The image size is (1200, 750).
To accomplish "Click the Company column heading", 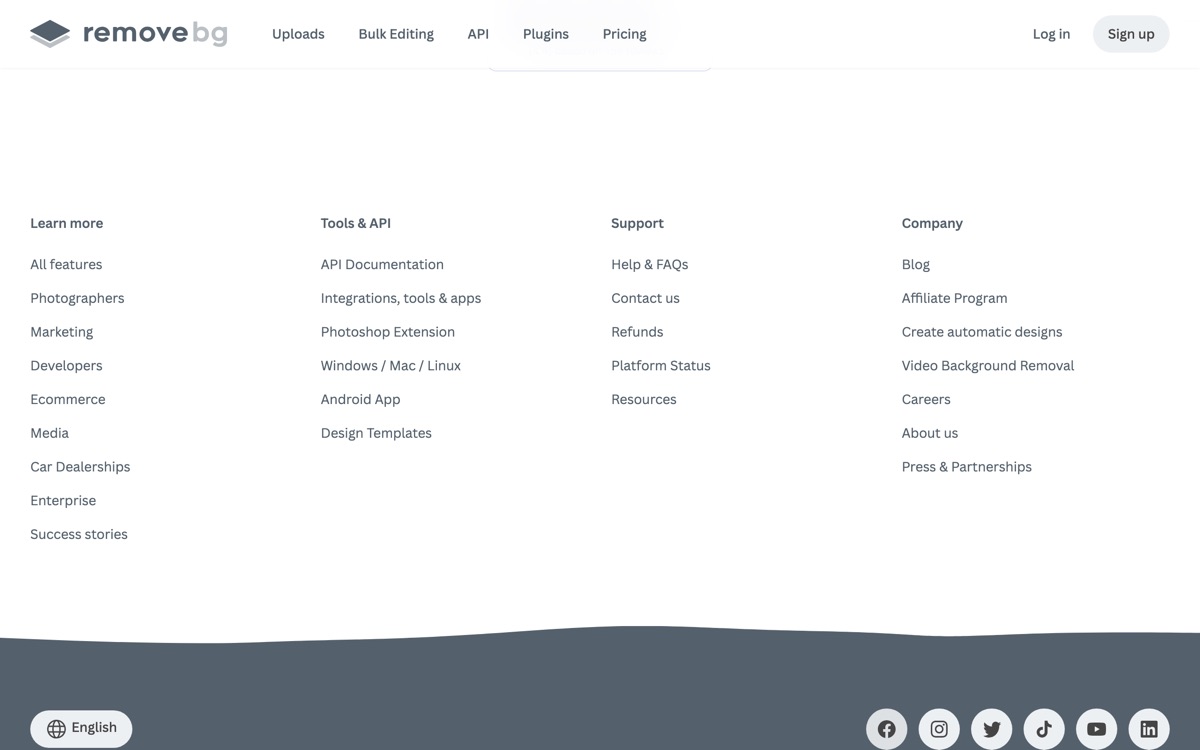I will click(x=932, y=223).
